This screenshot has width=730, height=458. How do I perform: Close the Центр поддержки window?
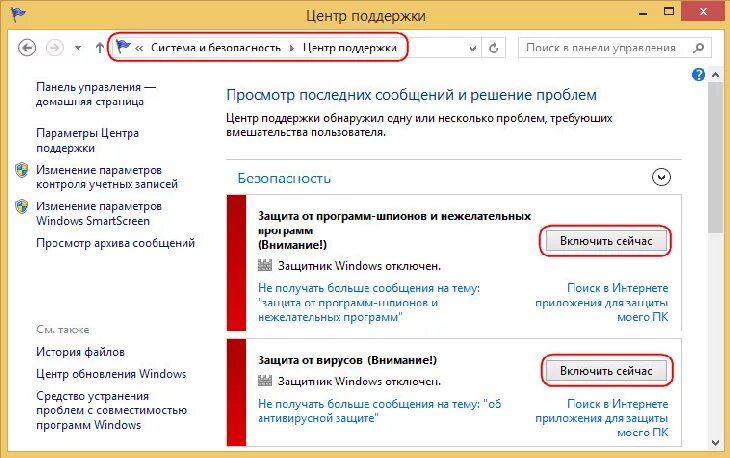[x=703, y=12]
